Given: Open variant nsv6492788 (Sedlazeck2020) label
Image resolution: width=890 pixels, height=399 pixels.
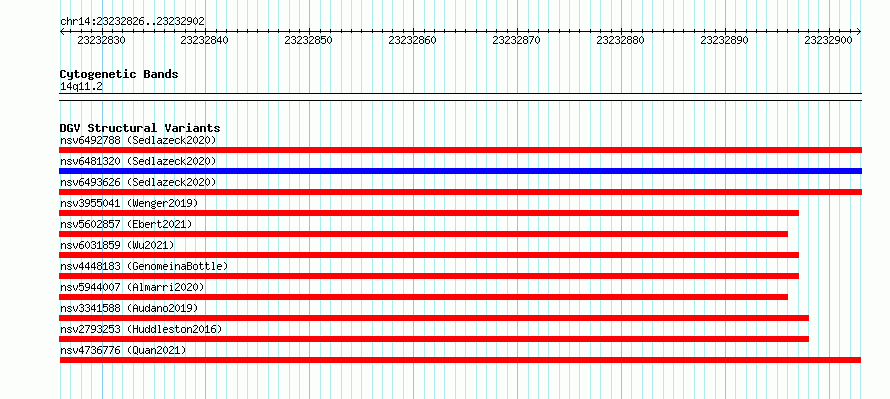Looking at the screenshot, I should (138, 140).
